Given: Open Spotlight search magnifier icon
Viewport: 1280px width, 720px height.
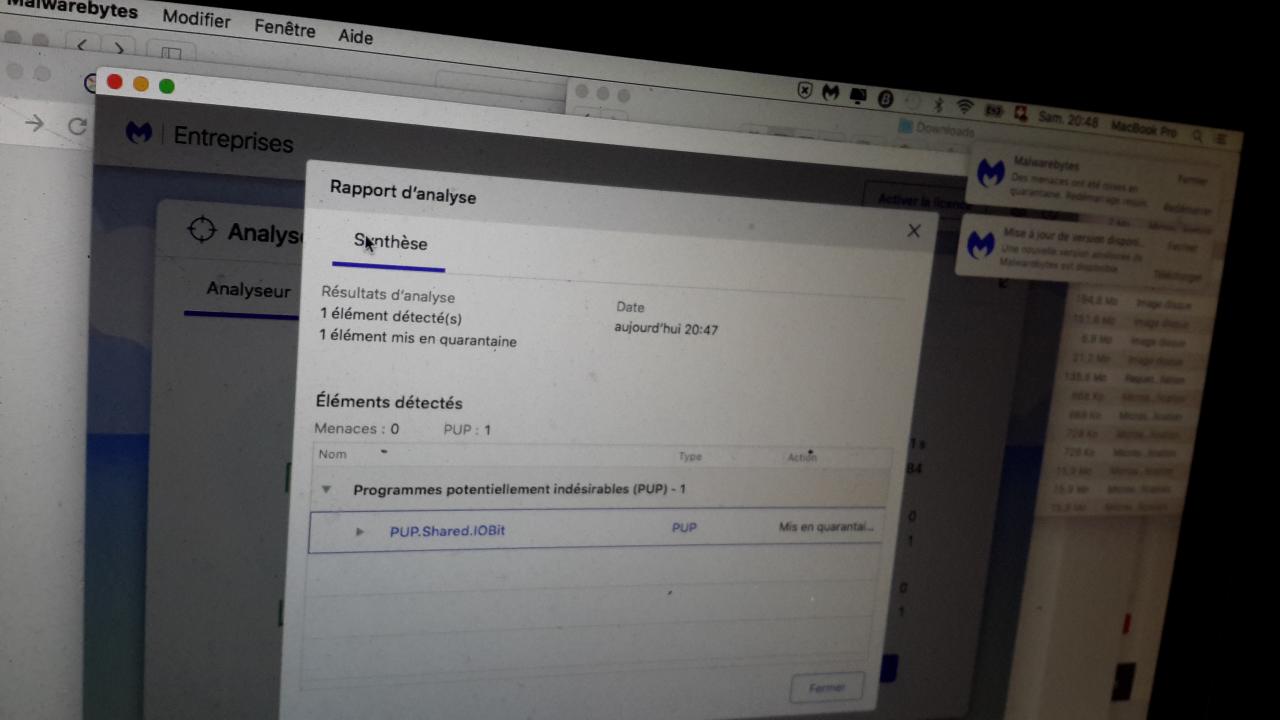Looking at the screenshot, I should pyautogui.click(x=1198, y=136).
